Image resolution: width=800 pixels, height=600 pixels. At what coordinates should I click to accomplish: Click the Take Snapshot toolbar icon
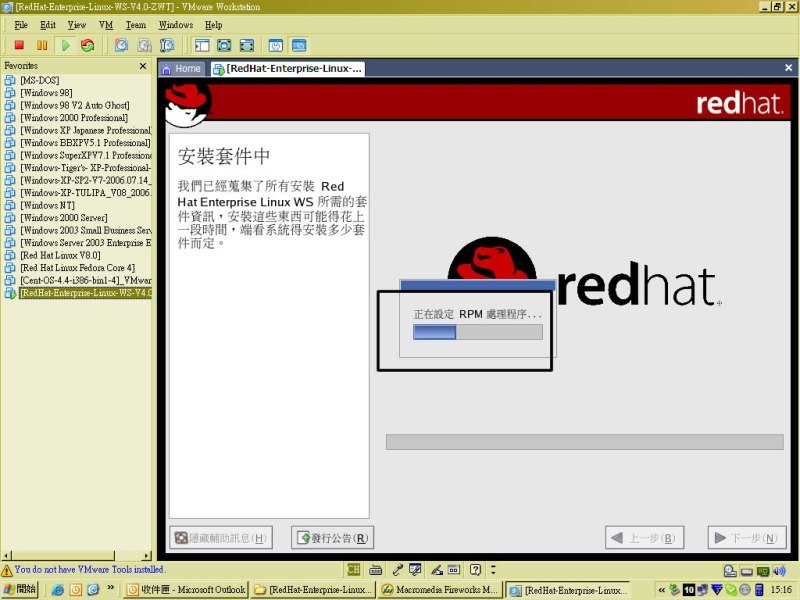[x=121, y=45]
